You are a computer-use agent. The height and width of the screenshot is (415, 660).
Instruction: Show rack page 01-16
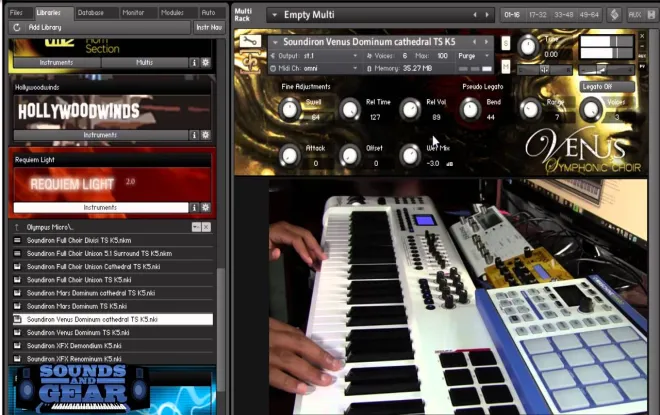point(512,15)
